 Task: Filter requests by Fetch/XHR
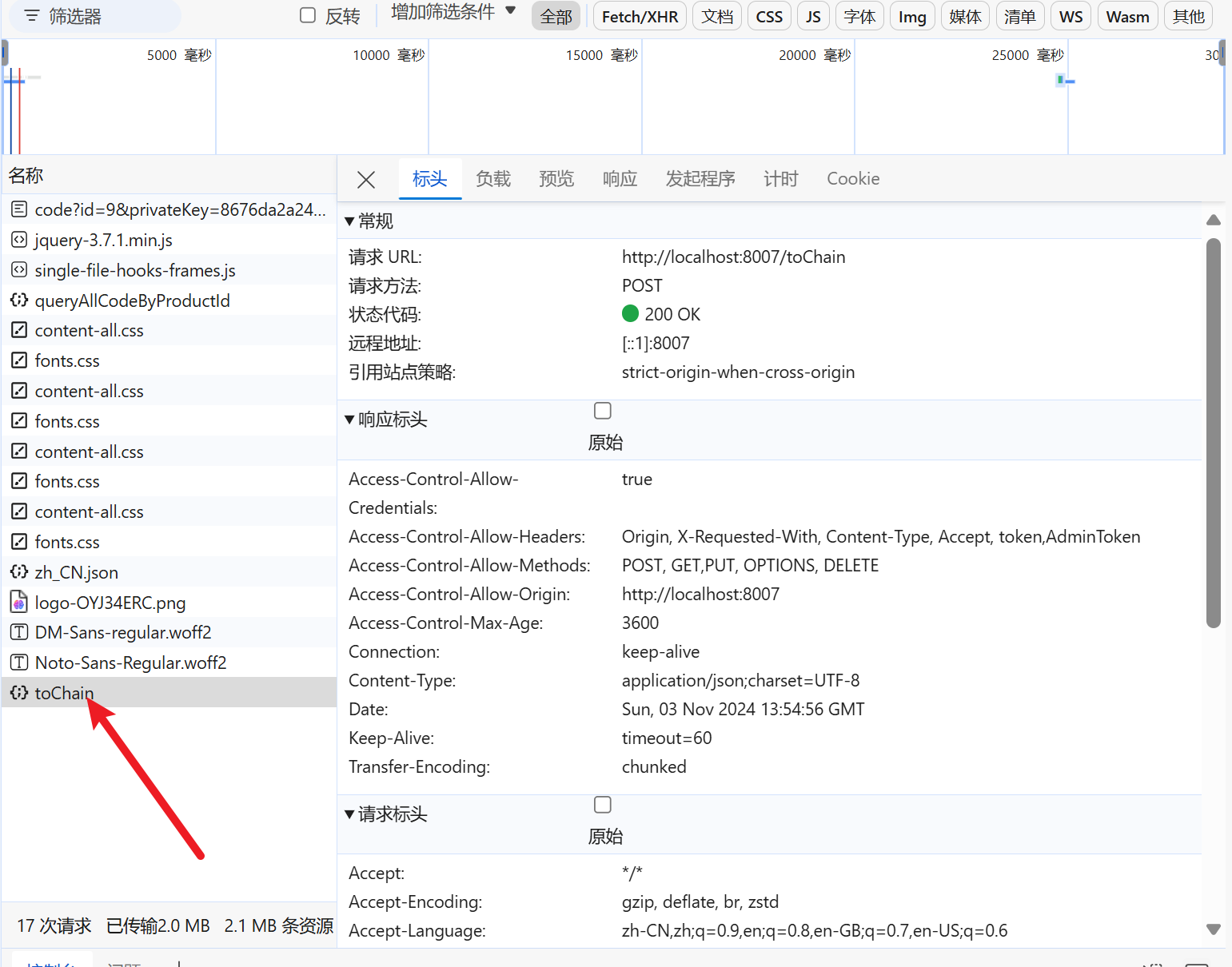640,16
